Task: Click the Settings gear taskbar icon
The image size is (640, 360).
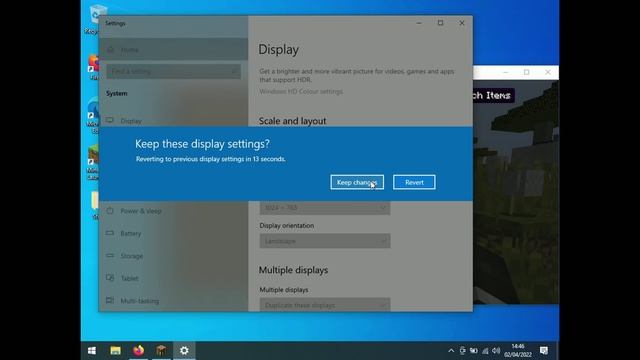Action: (x=184, y=351)
